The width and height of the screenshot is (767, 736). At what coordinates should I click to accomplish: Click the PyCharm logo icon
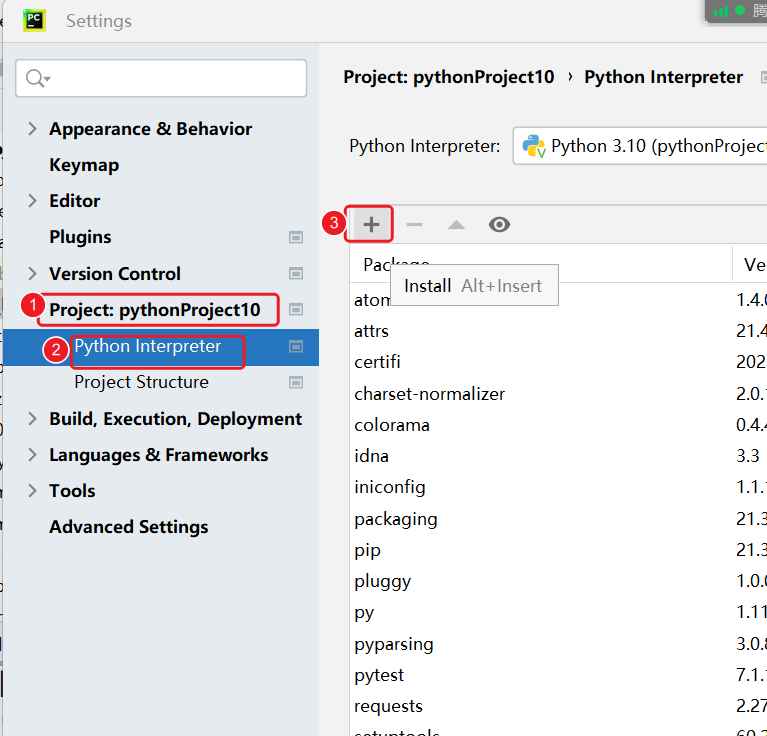[x=34, y=21]
